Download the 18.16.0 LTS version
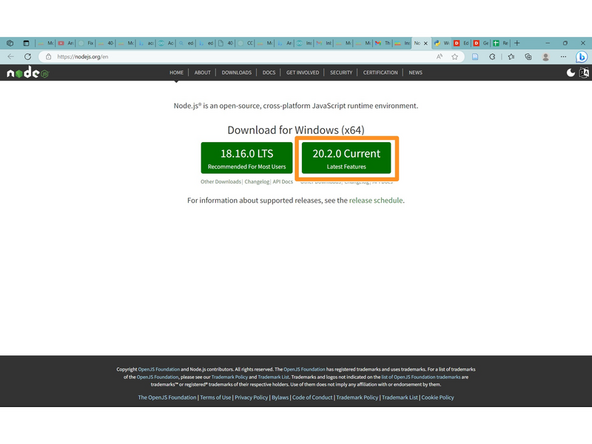Image resolution: width=592 pixels, height=444 pixels. click(x=247, y=158)
